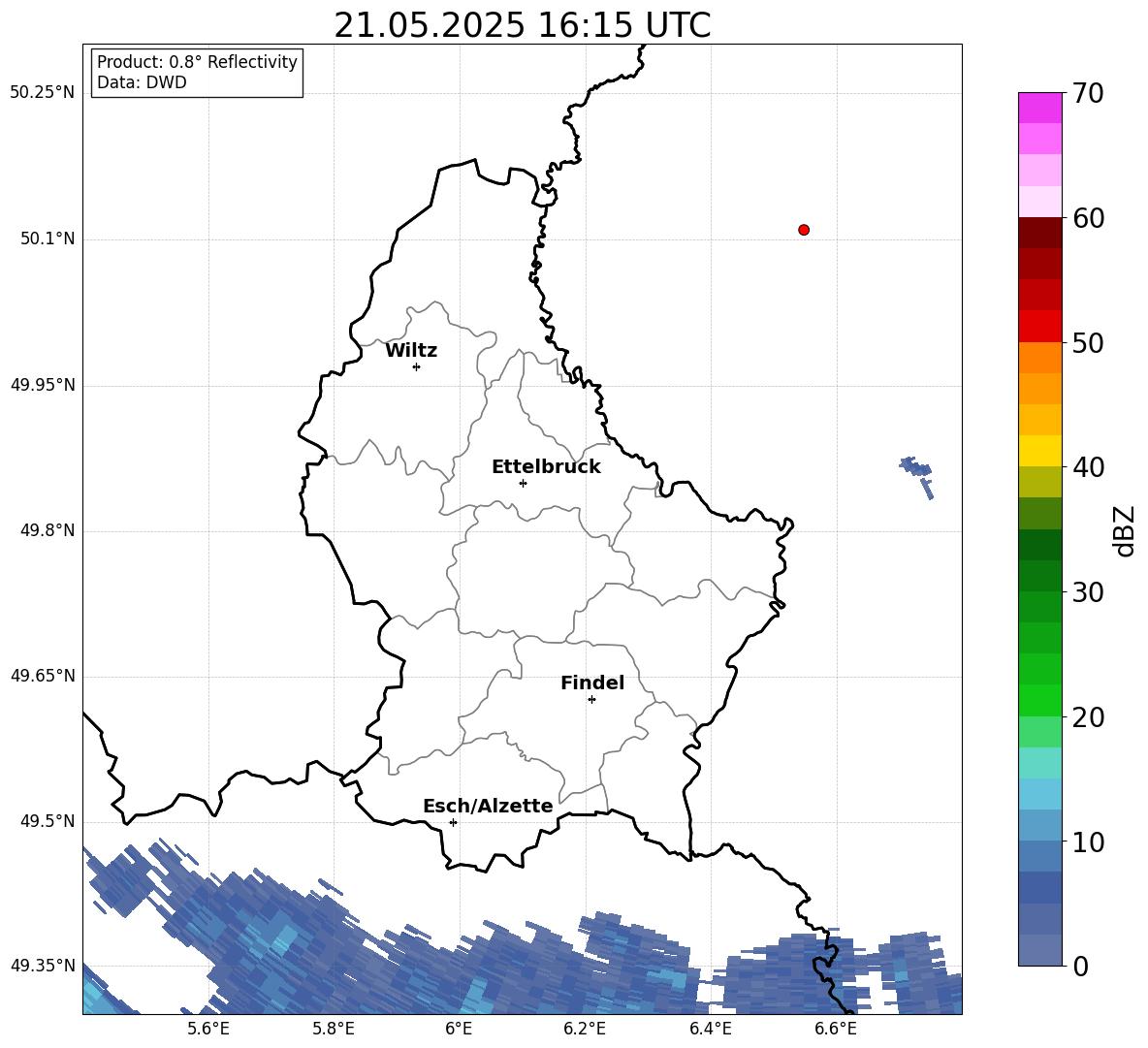
Task: Click the 50 tick label on colorbar
Action: click(1087, 343)
